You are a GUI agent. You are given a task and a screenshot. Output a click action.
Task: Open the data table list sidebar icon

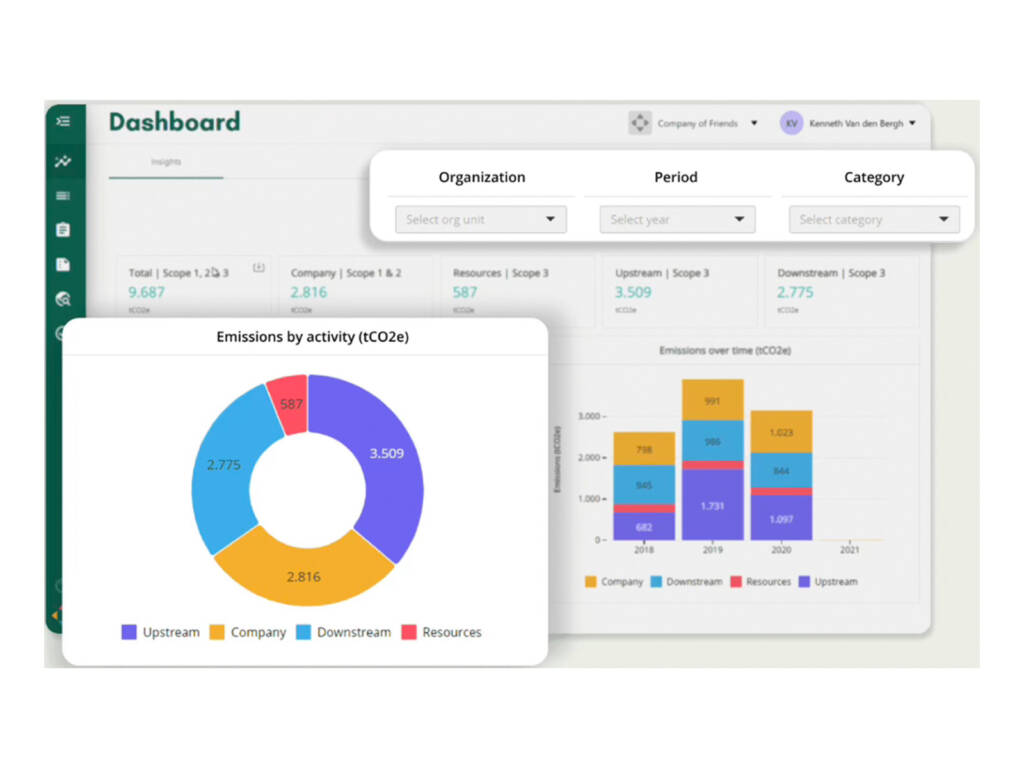pos(63,196)
